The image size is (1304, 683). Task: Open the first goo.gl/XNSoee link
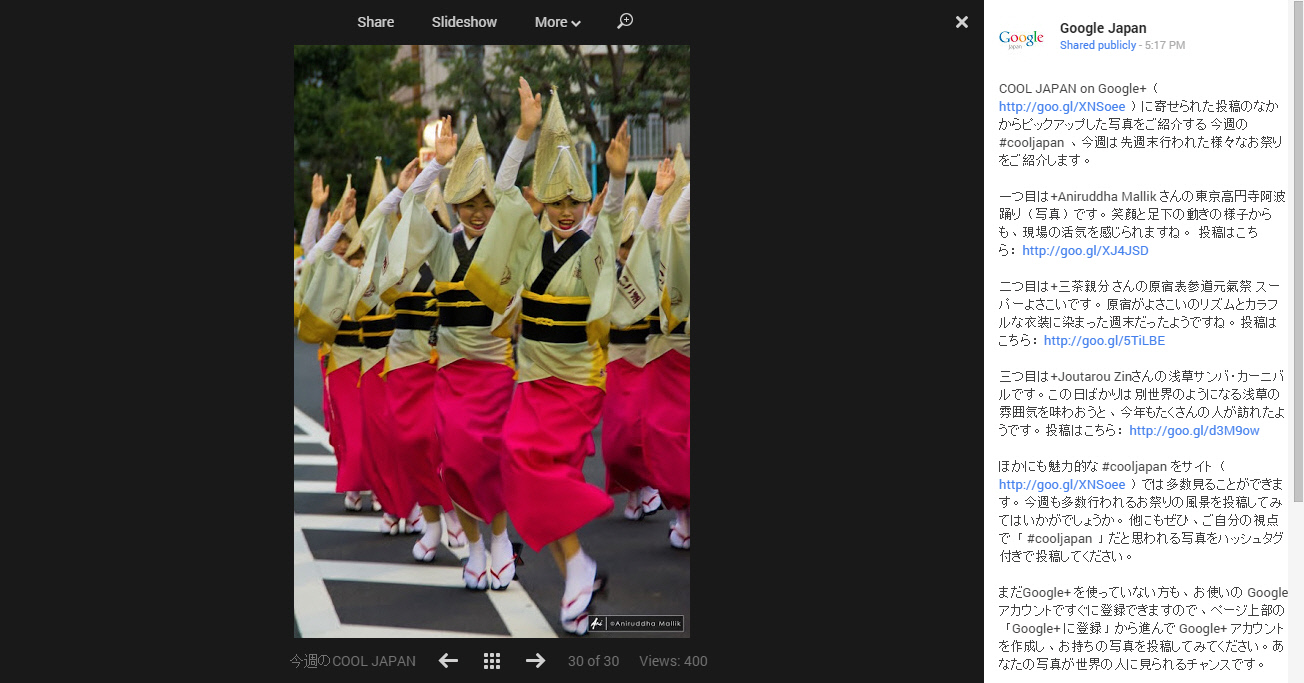pyautogui.click(x=1062, y=106)
